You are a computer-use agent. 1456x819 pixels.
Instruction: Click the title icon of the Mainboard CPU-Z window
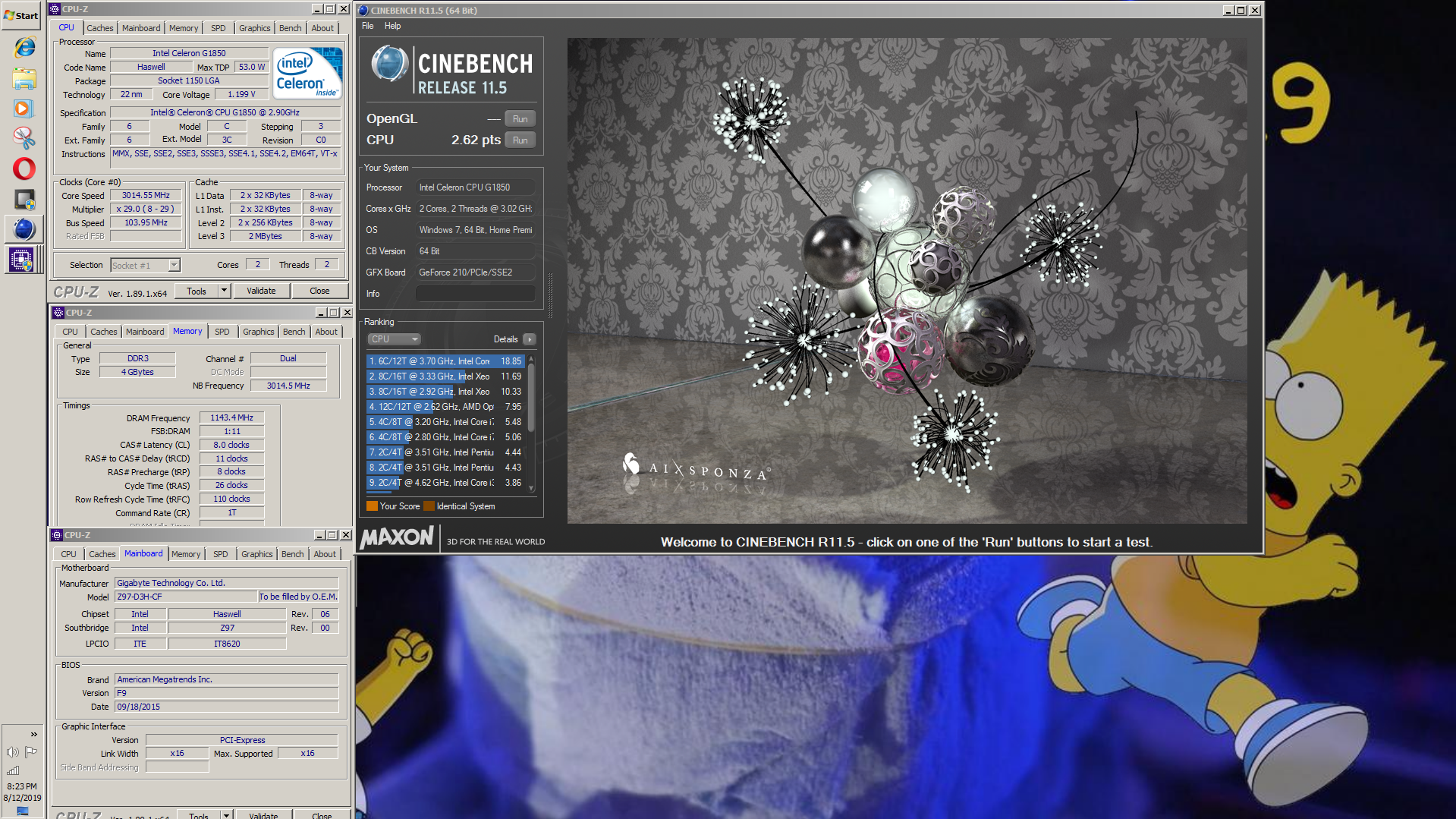pyautogui.click(x=56, y=535)
